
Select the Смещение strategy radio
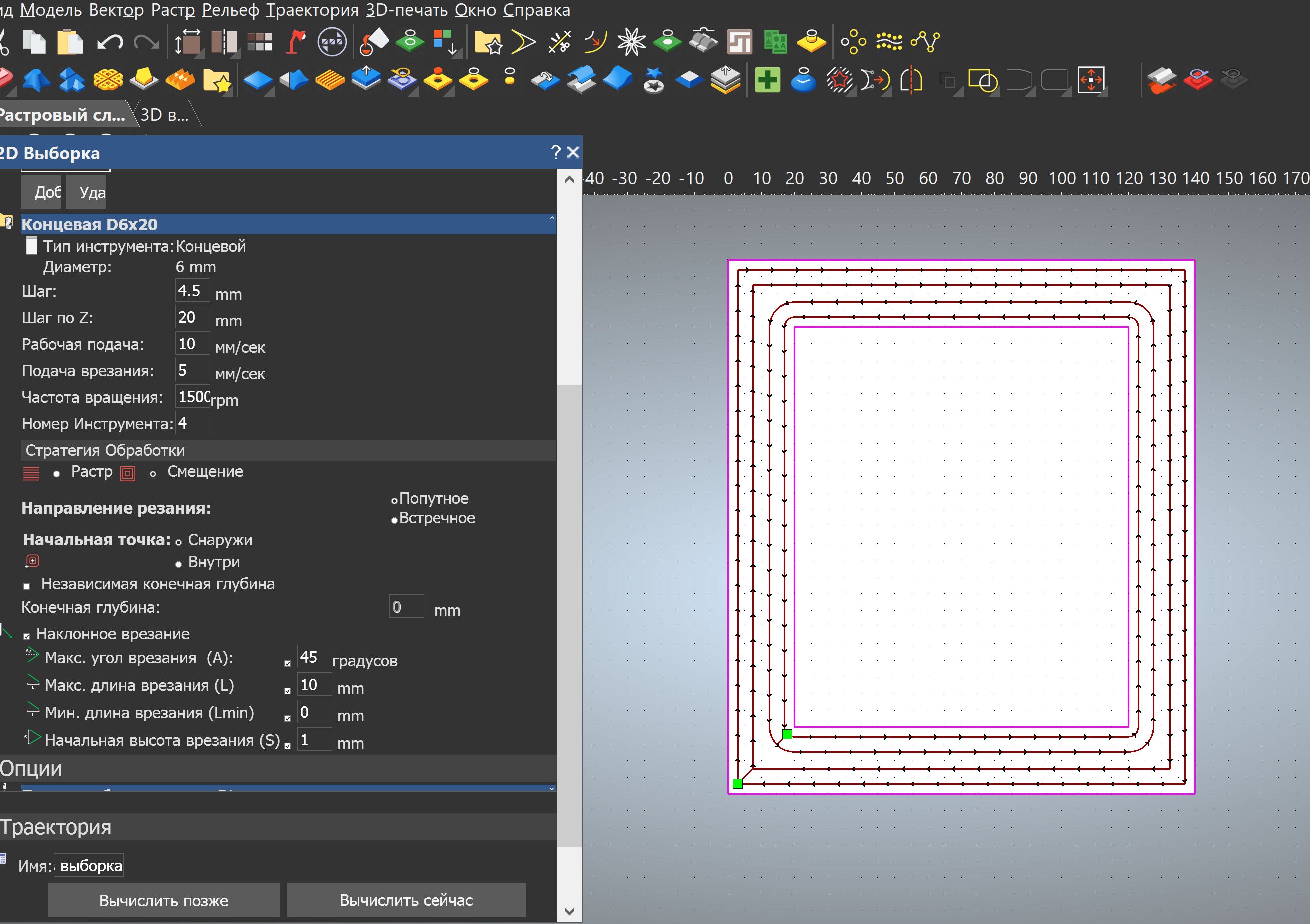[153, 473]
